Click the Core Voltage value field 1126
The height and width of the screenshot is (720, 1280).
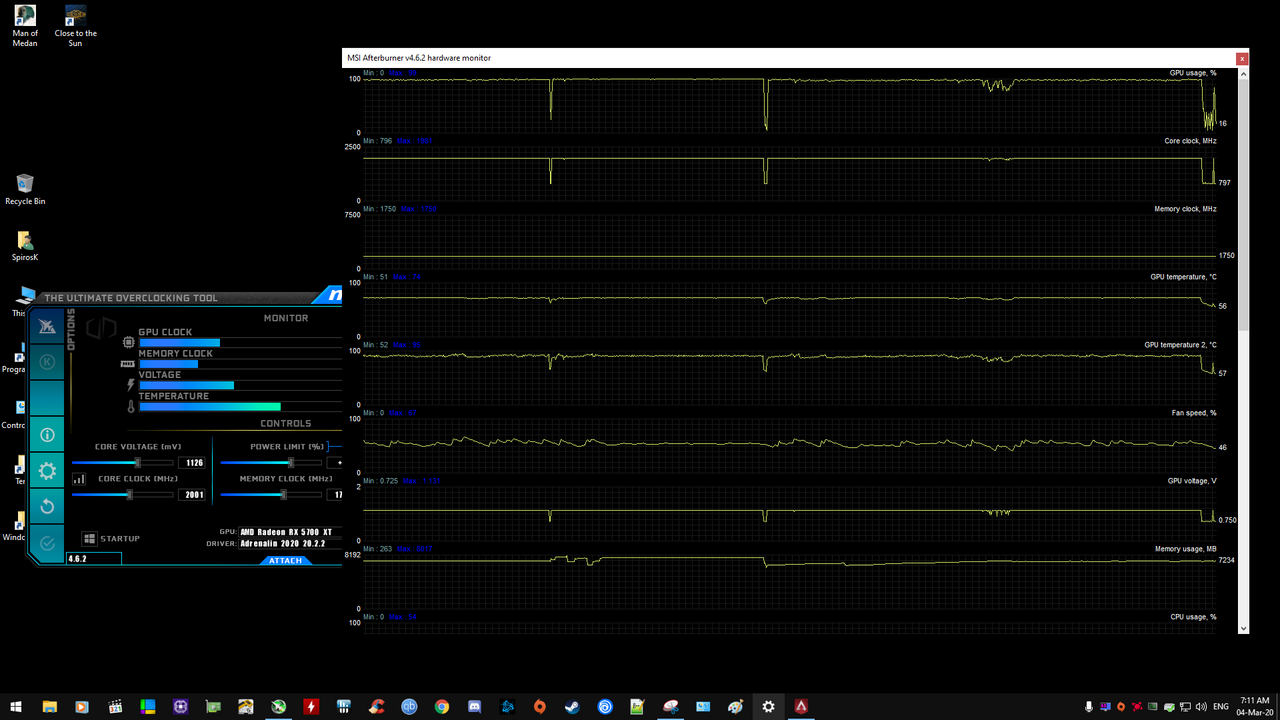pyautogui.click(x=192, y=462)
